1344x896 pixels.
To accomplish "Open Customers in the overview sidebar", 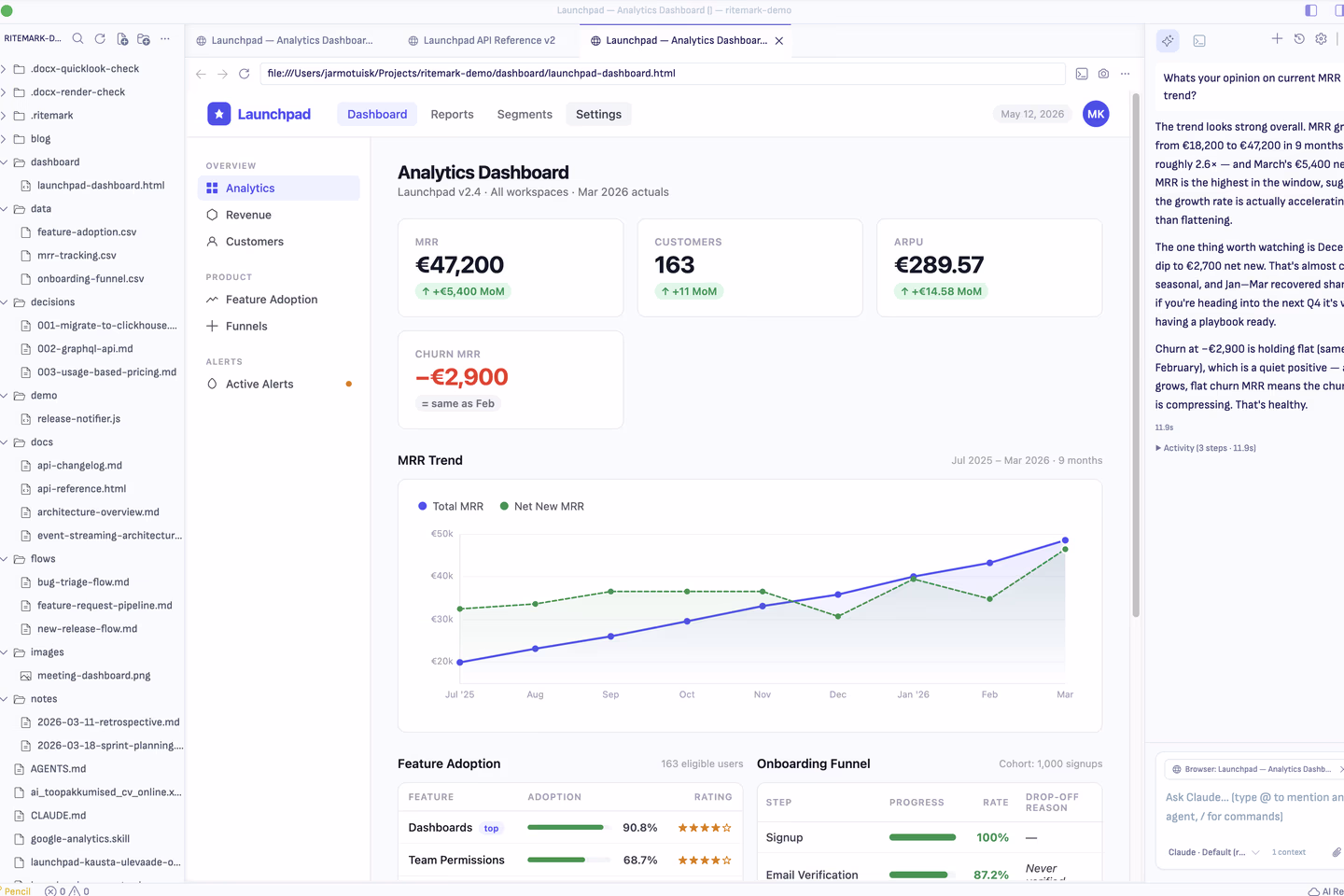I will (x=279, y=242).
